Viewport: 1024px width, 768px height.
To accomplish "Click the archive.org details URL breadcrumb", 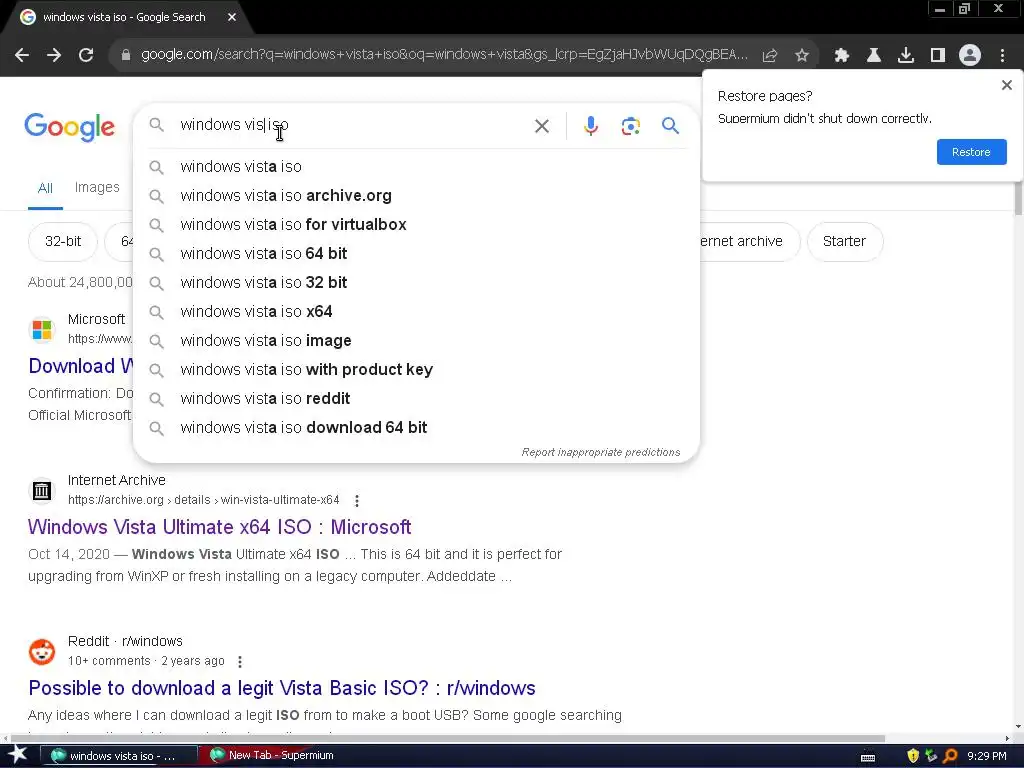I will [203, 500].
